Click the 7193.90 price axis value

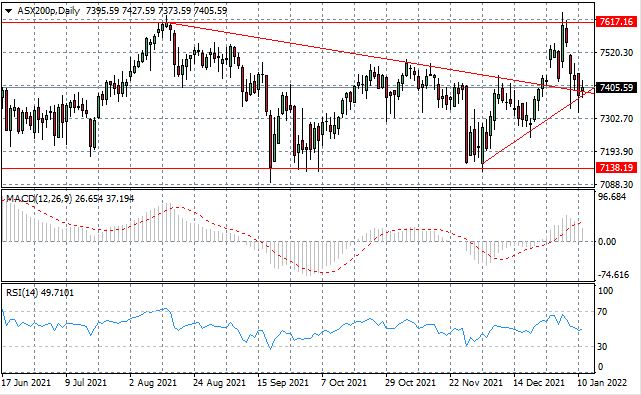point(616,152)
